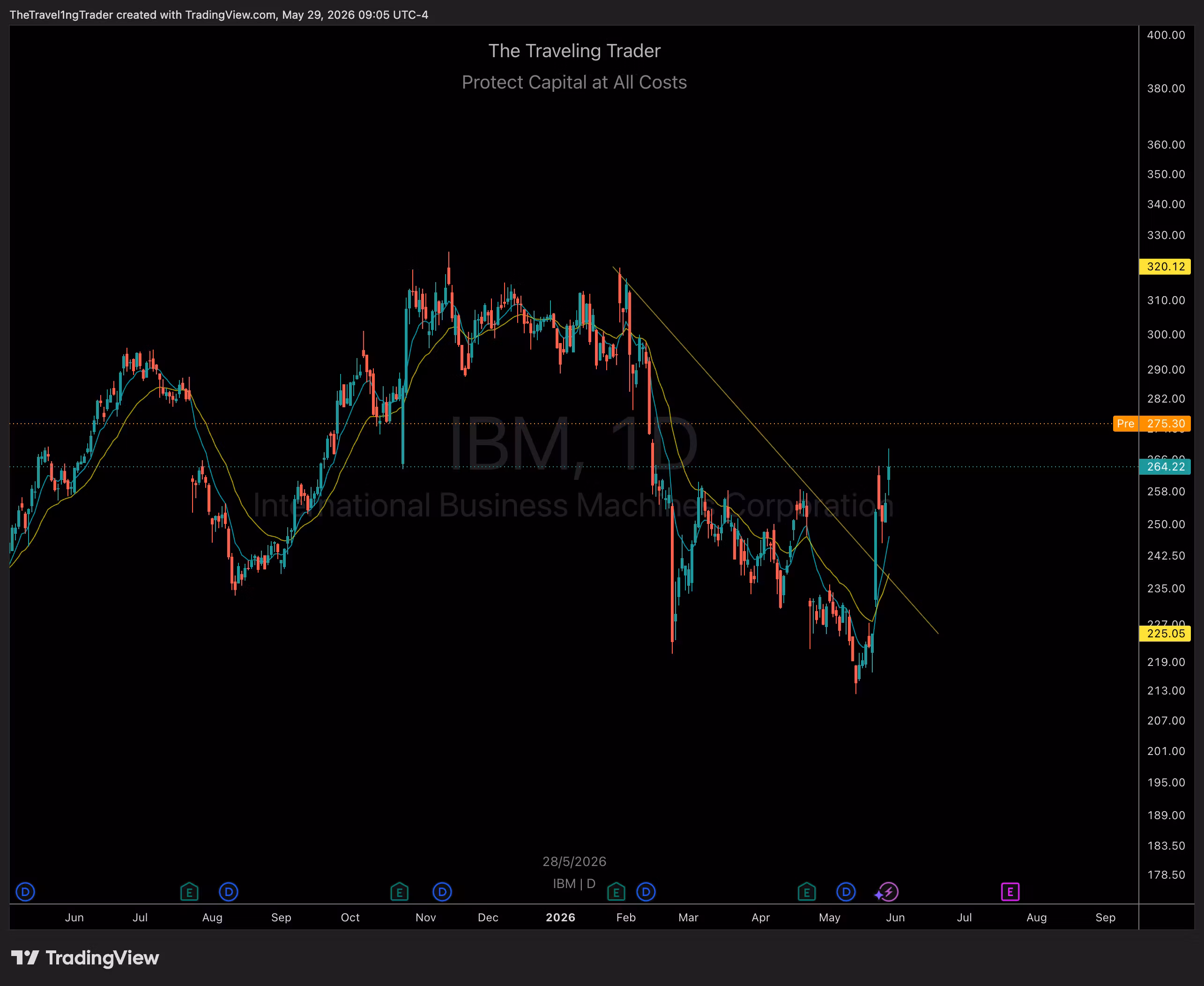Image resolution: width=1204 pixels, height=986 pixels.
Task: Click the 282.00 price axis label
Action: pyautogui.click(x=1166, y=399)
